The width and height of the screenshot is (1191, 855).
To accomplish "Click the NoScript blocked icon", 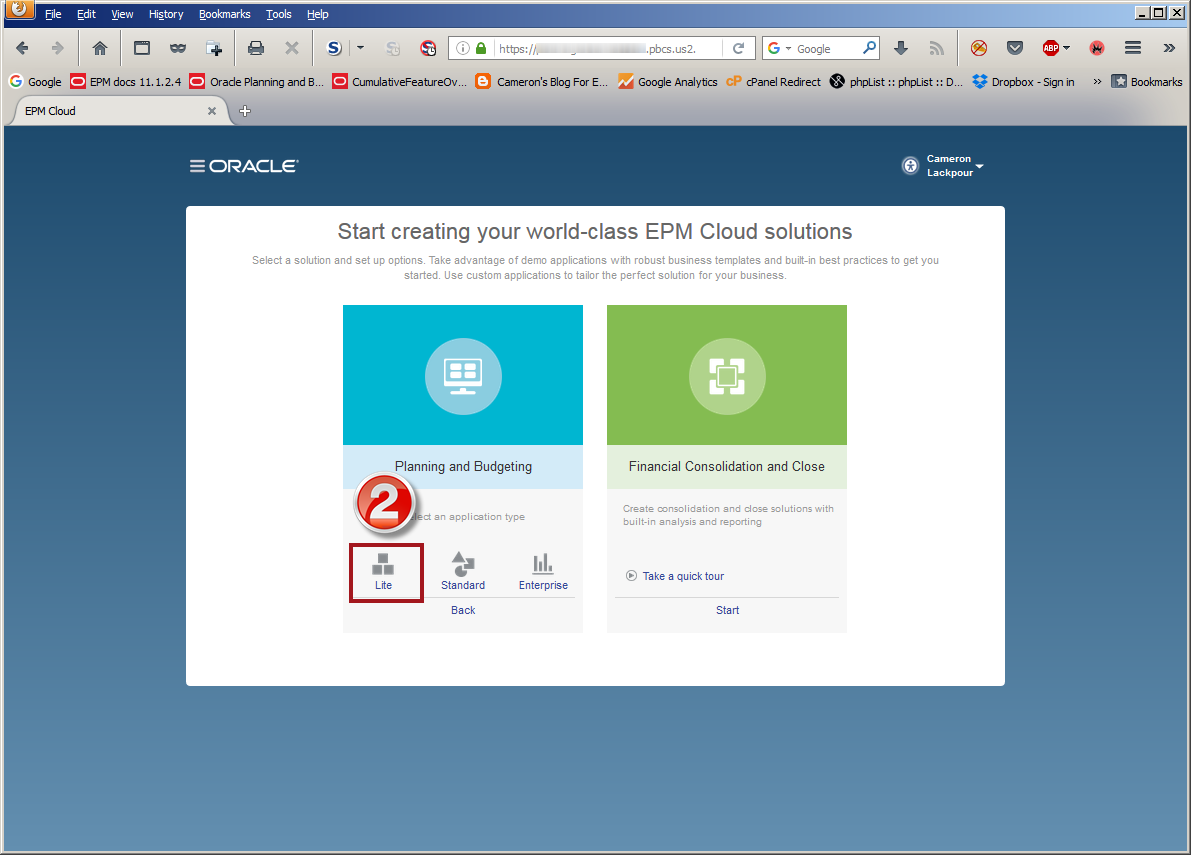I will [979, 48].
